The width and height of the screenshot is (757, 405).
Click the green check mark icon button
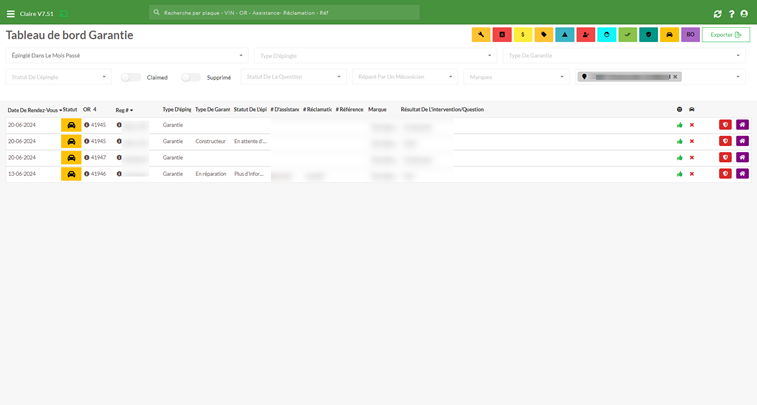628,35
